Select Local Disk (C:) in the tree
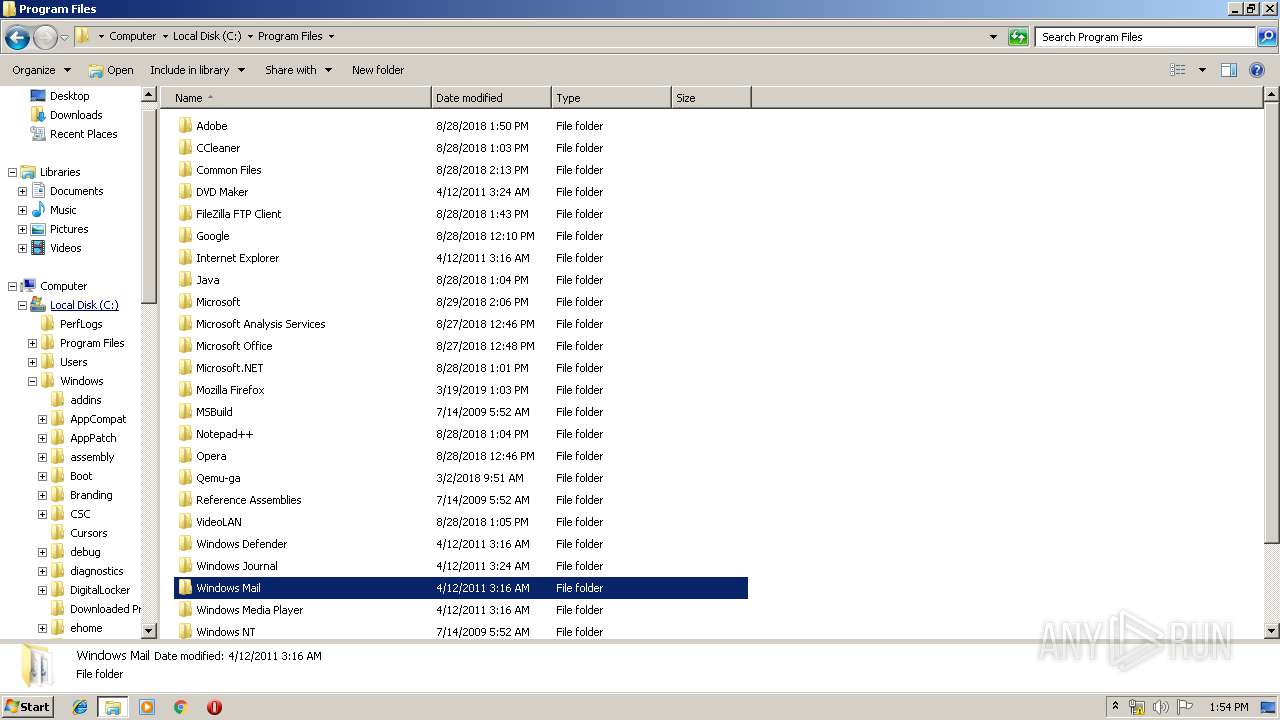 click(x=84, y=305)
